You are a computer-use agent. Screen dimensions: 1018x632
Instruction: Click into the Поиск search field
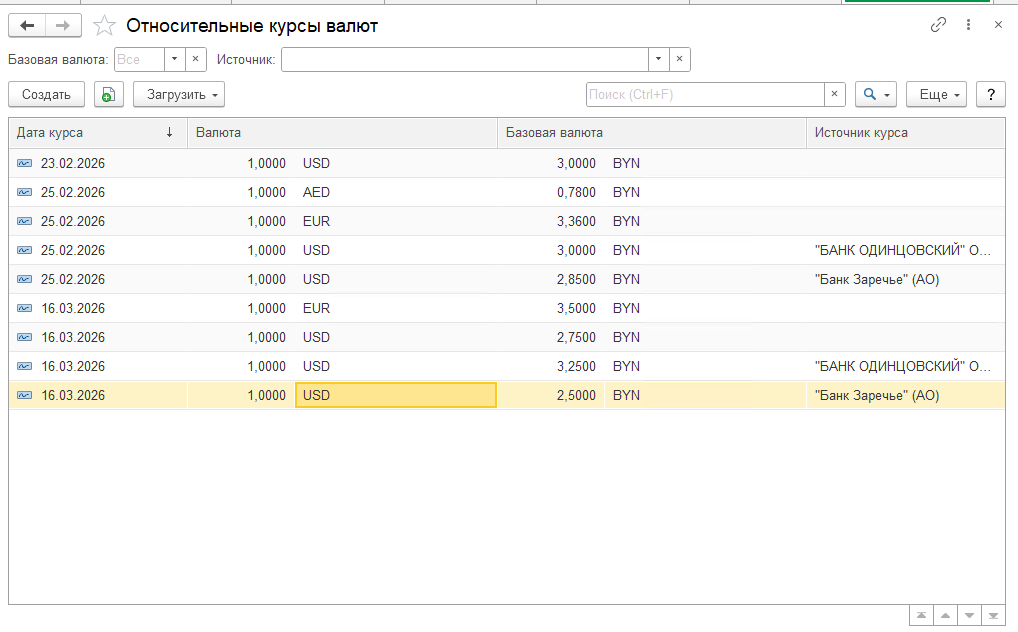pyautogui.click(x=705, y=94)
